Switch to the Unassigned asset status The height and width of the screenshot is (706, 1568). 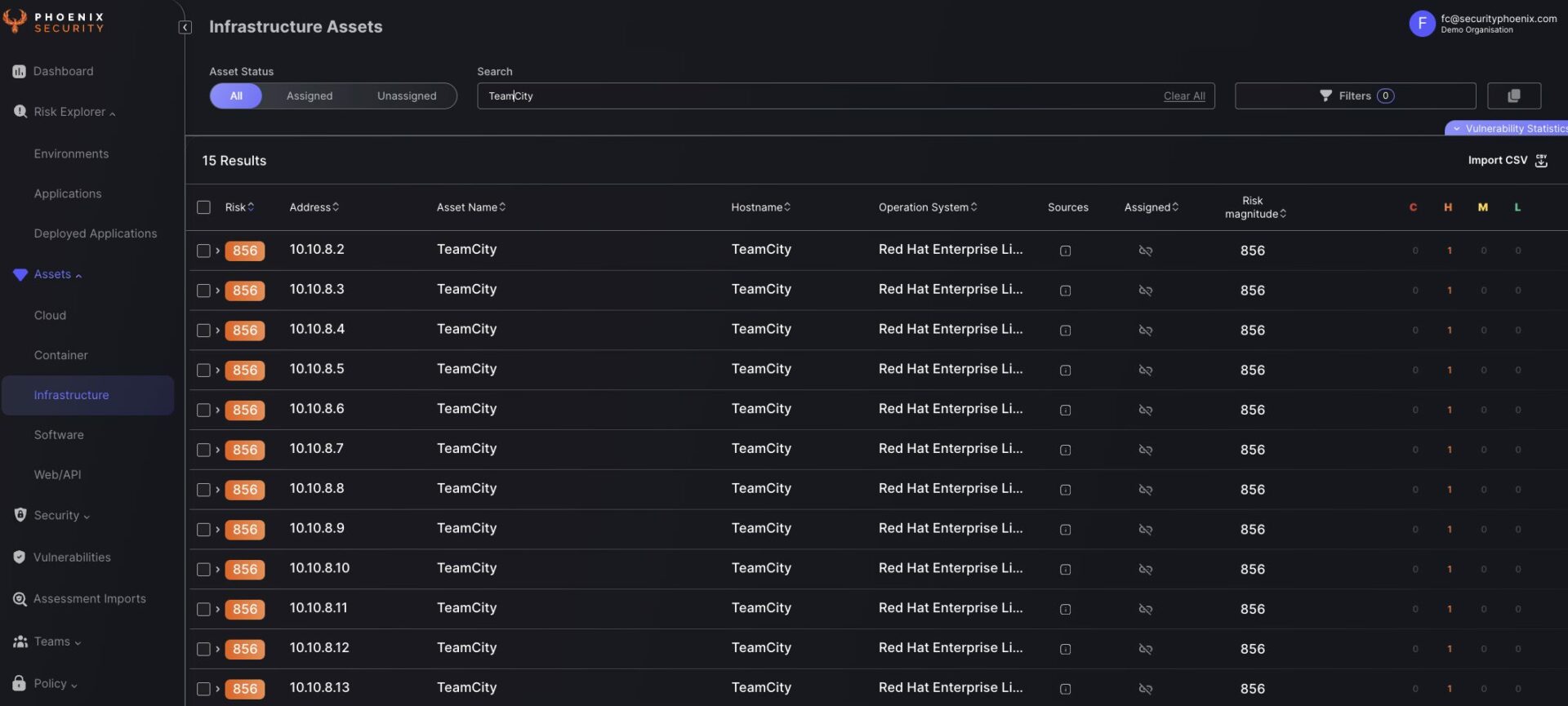(406, 96)
